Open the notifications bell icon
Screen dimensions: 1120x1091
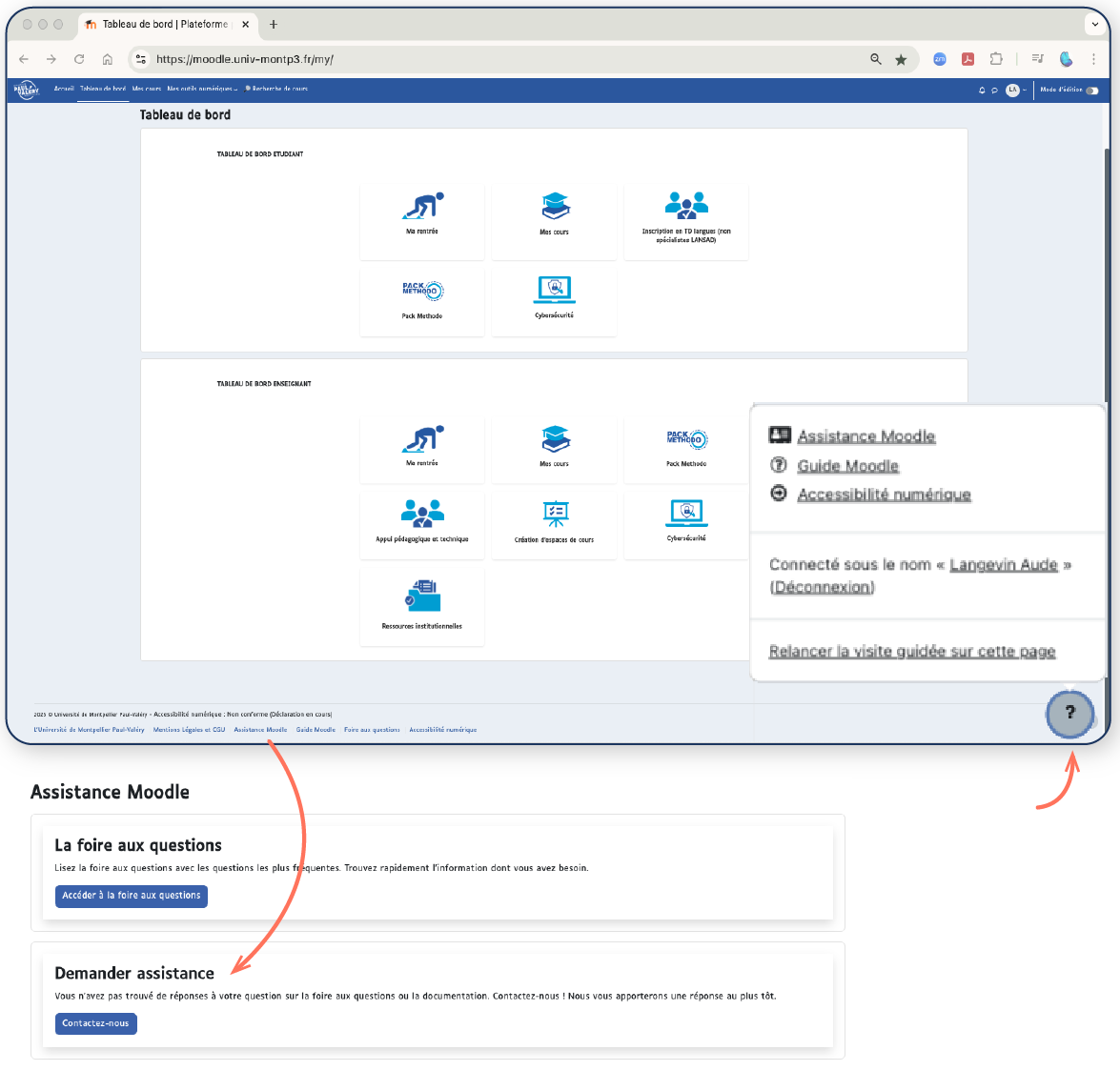982,90
